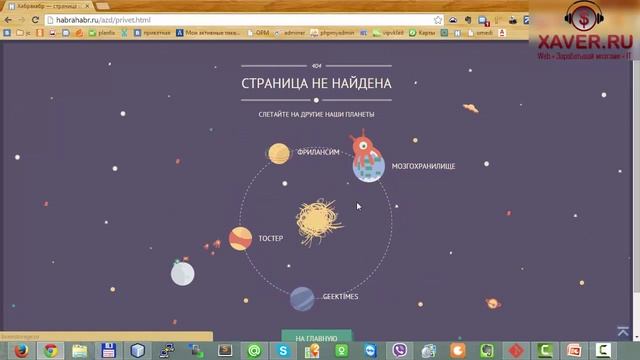640x360 pixels.
Task: Open the ORM bookmark
Action: coord(258,33)
